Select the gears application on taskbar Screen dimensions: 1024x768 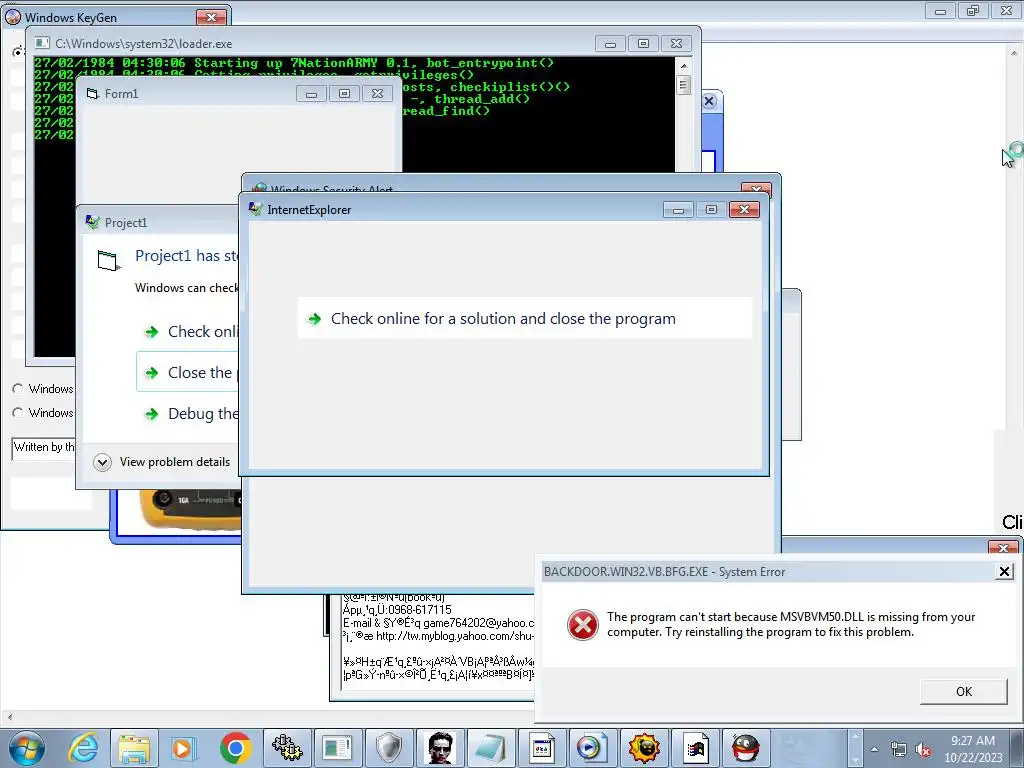click(287, 748)
